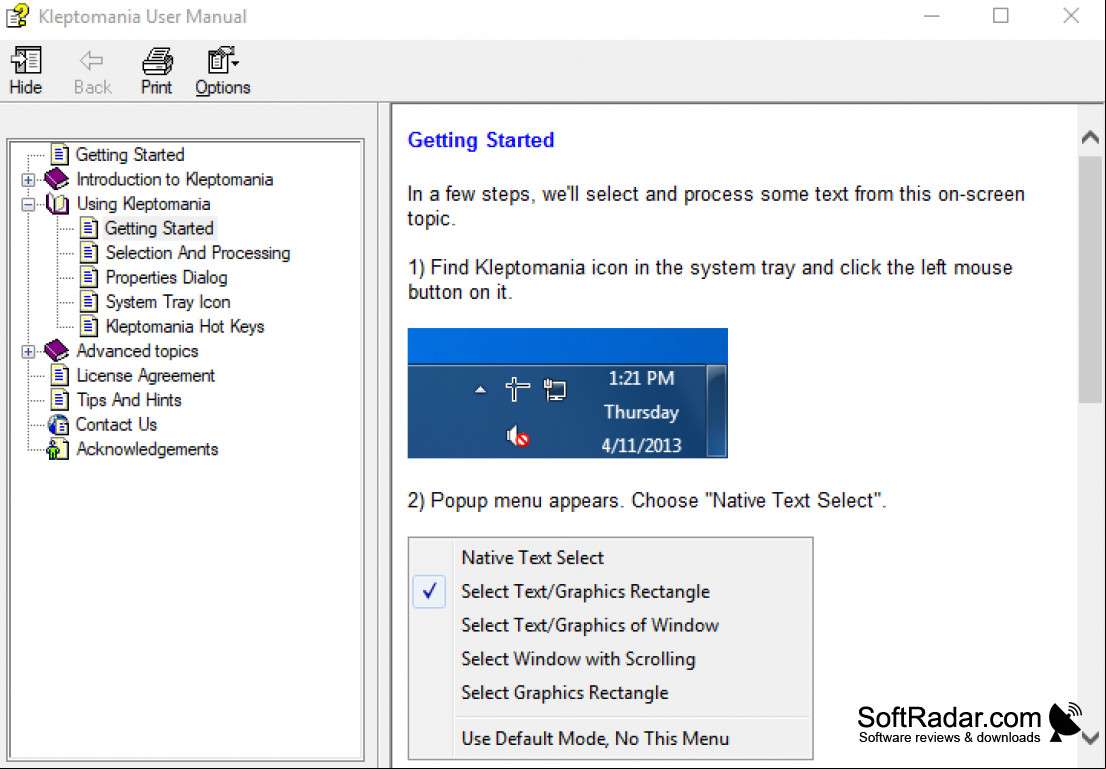
Task: Open the Selection And Processing topic
Action: click(x=198, y=253)
